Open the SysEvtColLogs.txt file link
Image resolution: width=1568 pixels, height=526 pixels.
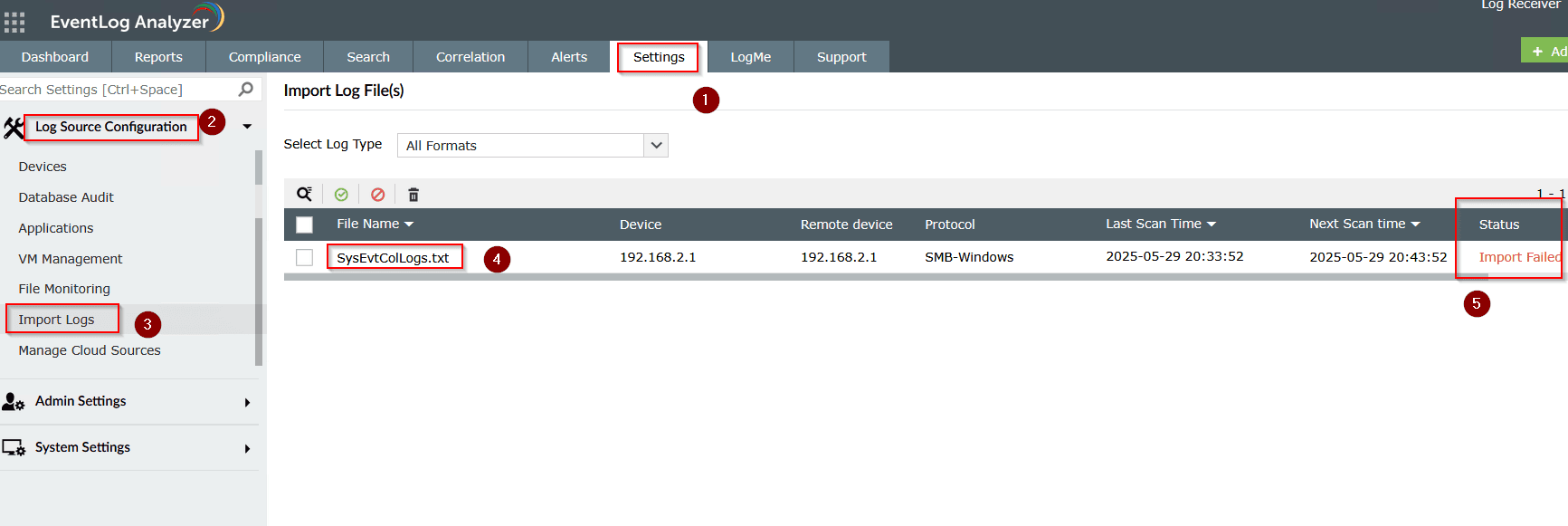pos(393,257)
